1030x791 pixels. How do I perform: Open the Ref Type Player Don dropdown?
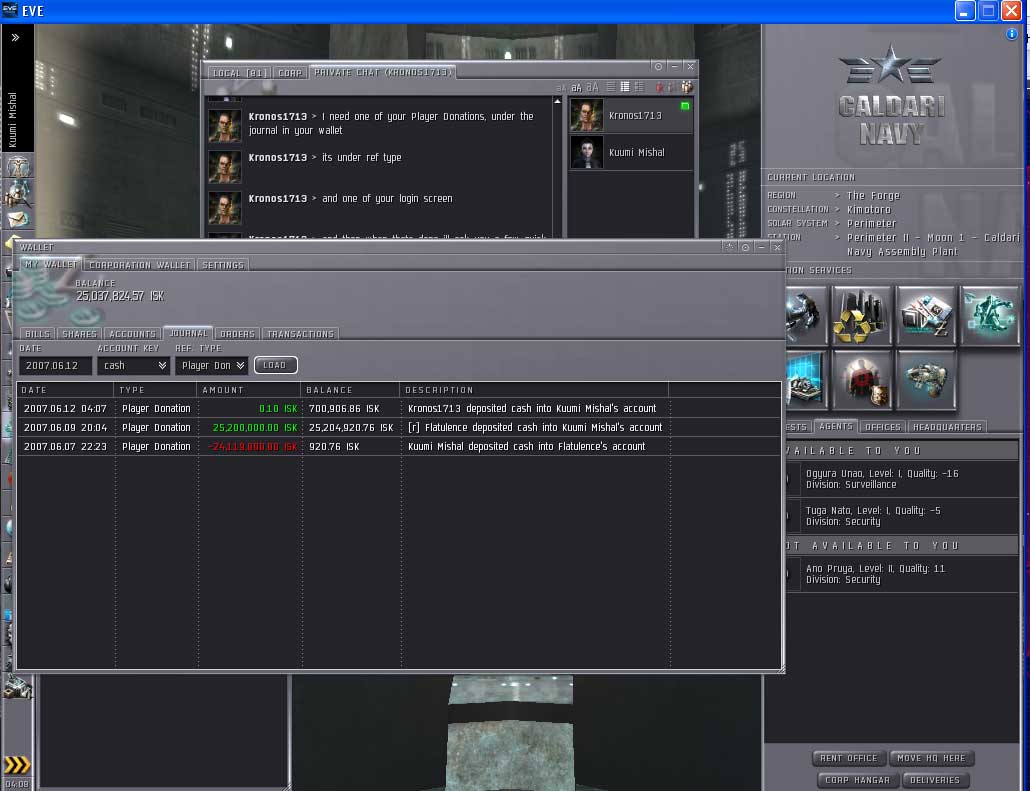tap(212, 365)
